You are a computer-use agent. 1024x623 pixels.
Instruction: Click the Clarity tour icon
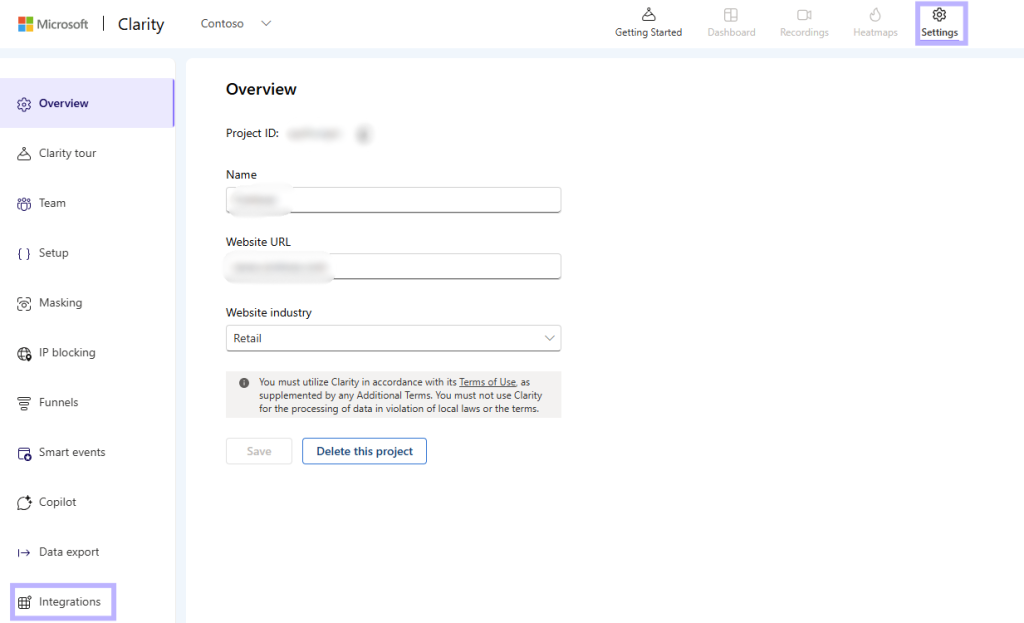pos(24,154)
